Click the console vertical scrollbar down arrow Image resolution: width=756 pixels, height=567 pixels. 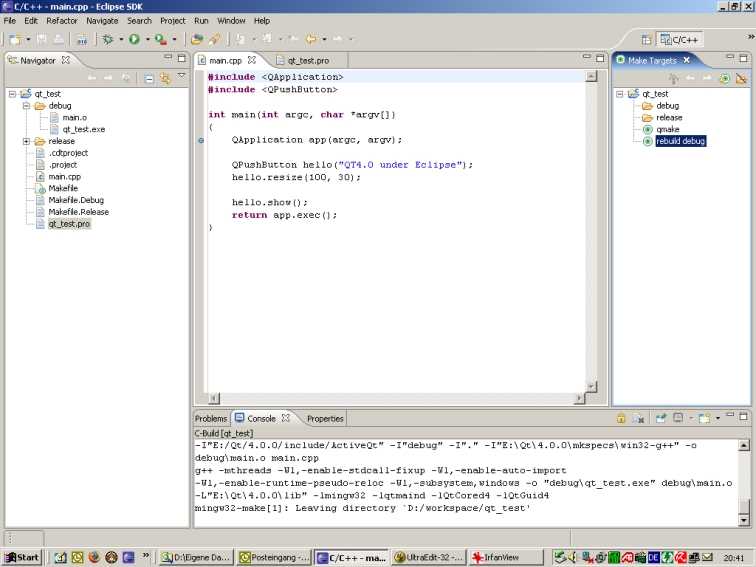743,520
